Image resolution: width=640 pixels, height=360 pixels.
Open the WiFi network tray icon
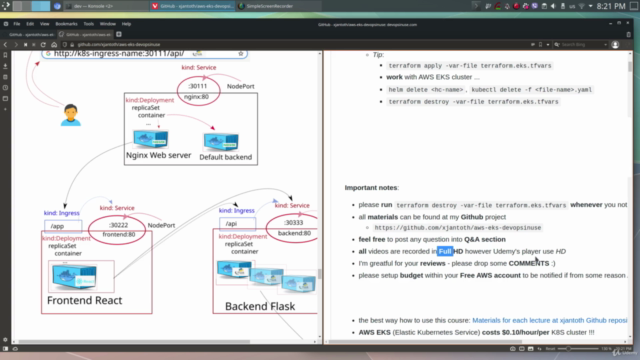pos(582,6)
